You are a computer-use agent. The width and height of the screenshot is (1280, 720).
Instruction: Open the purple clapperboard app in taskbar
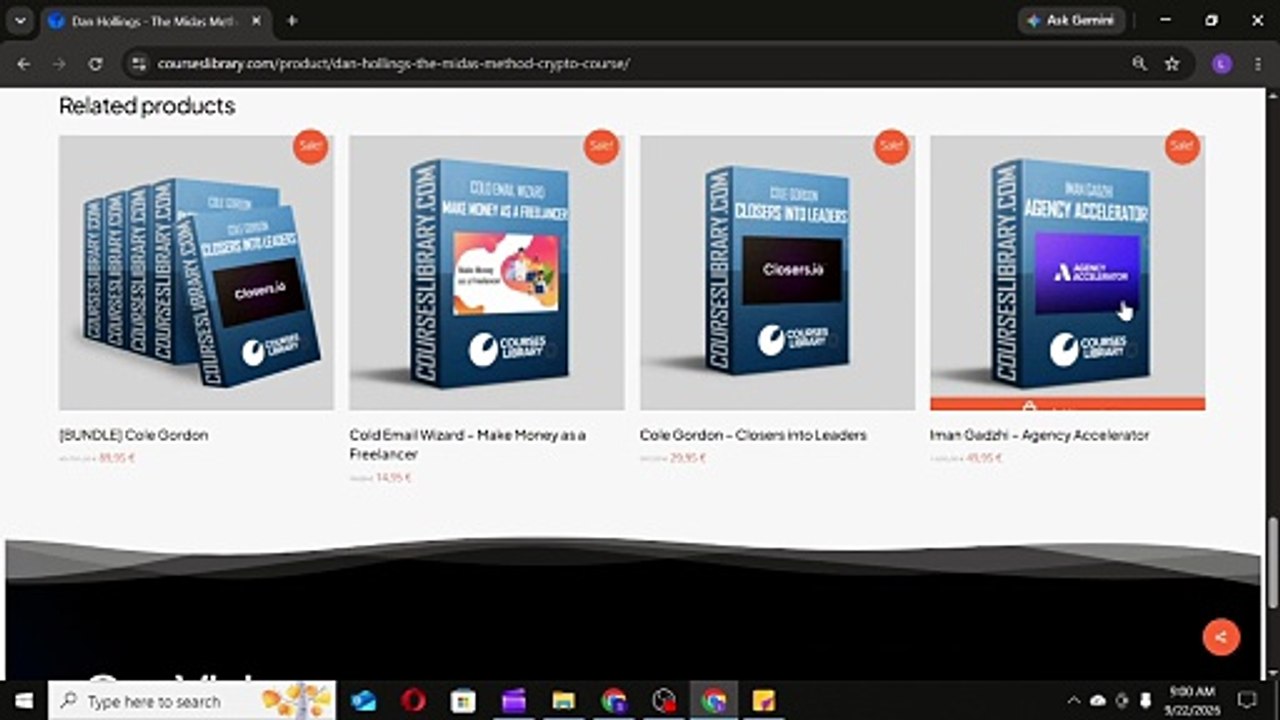pyautogui.click(x=514, y=700)
